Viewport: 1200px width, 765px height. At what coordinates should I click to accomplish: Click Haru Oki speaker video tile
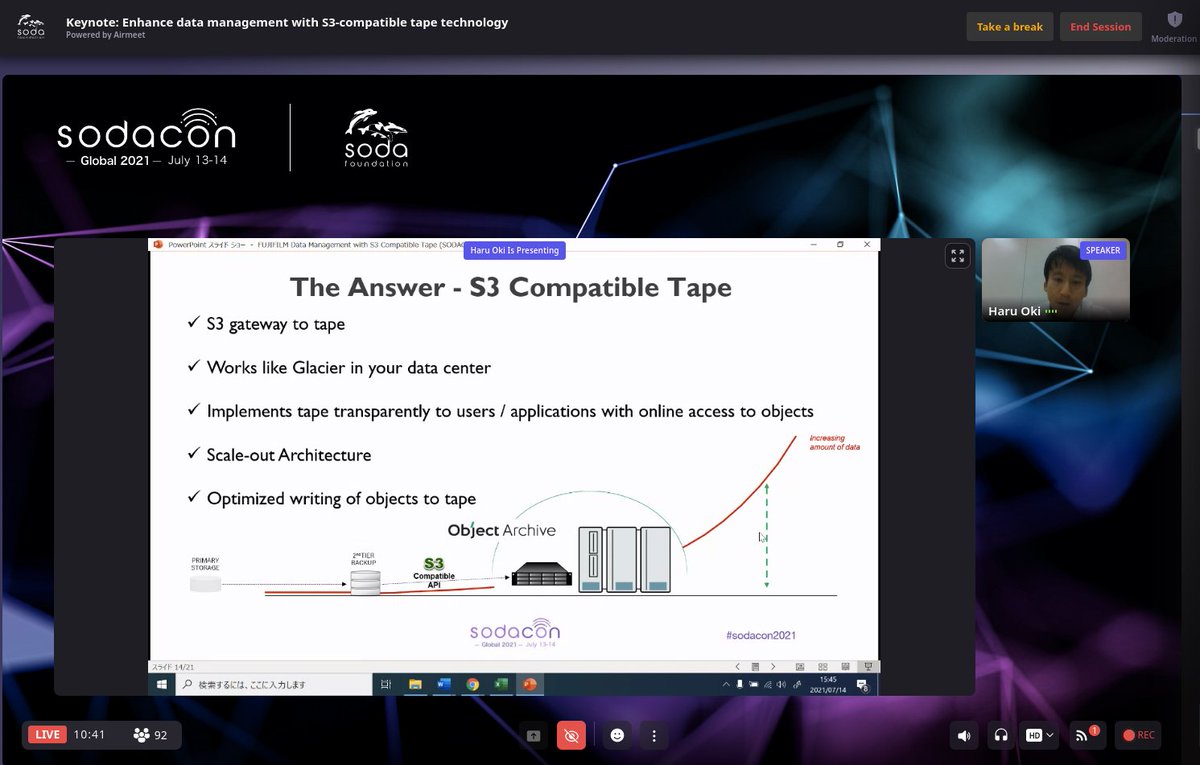tap(1055, 279)
